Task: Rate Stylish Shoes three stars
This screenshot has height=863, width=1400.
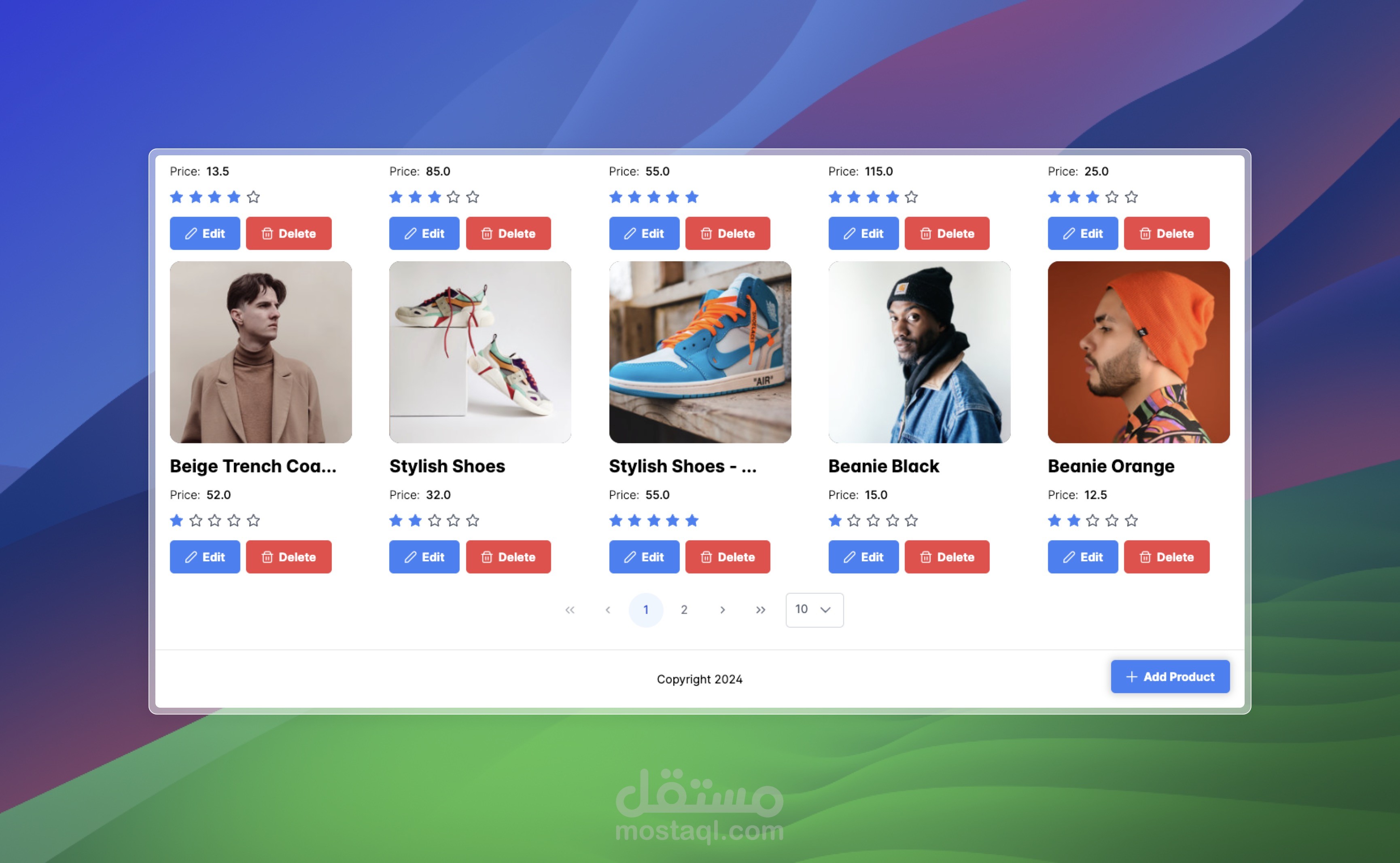Action: click(435, 520)
